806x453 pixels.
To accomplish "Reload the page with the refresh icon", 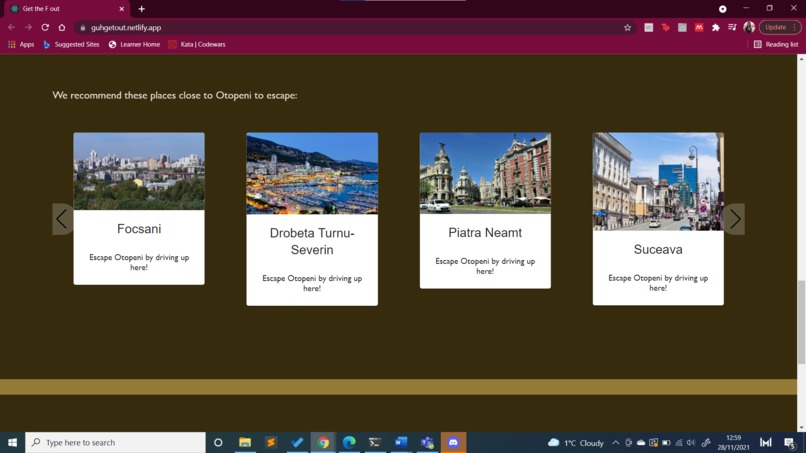I will pyautogui.click(x=45, y=28).
